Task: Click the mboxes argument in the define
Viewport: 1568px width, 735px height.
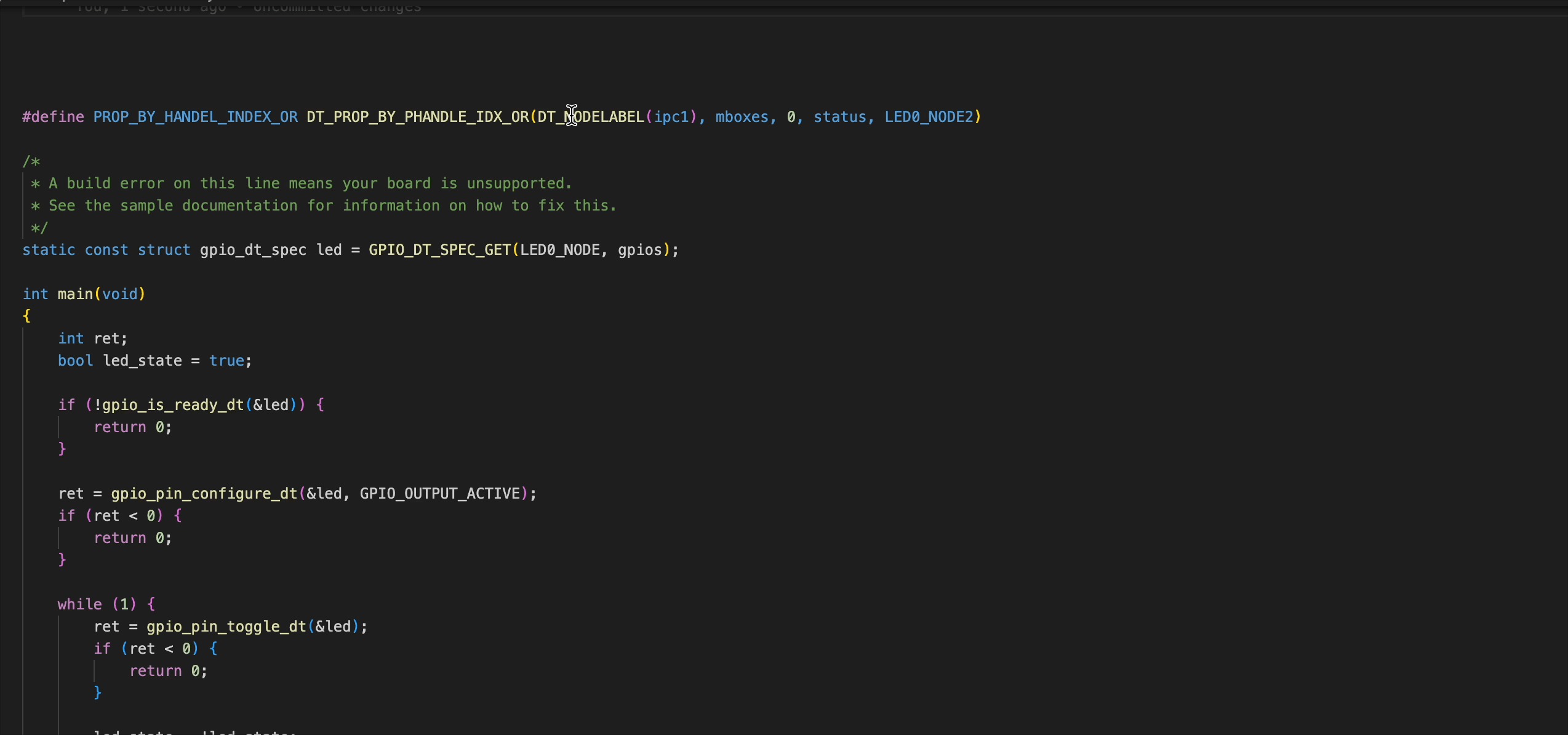Action: point(742,117)
